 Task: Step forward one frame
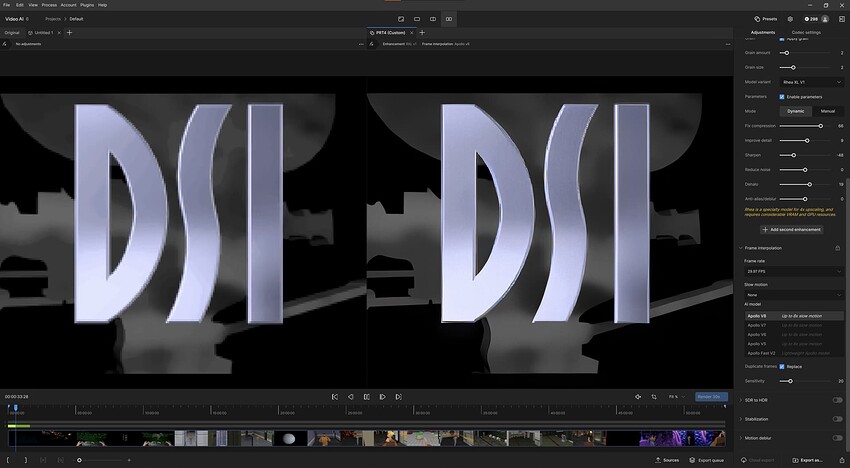(382, 397)
